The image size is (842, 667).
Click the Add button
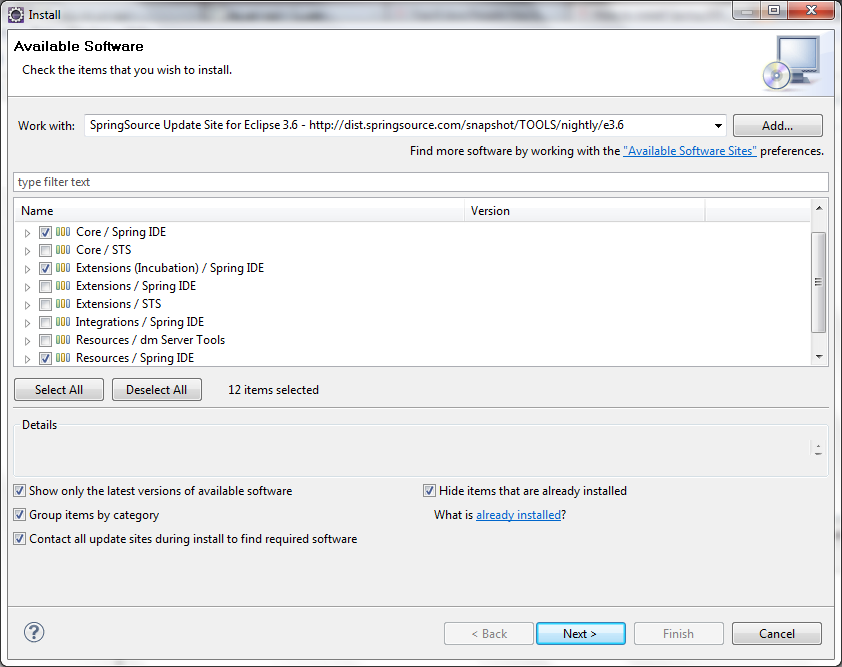click(777, 125)
